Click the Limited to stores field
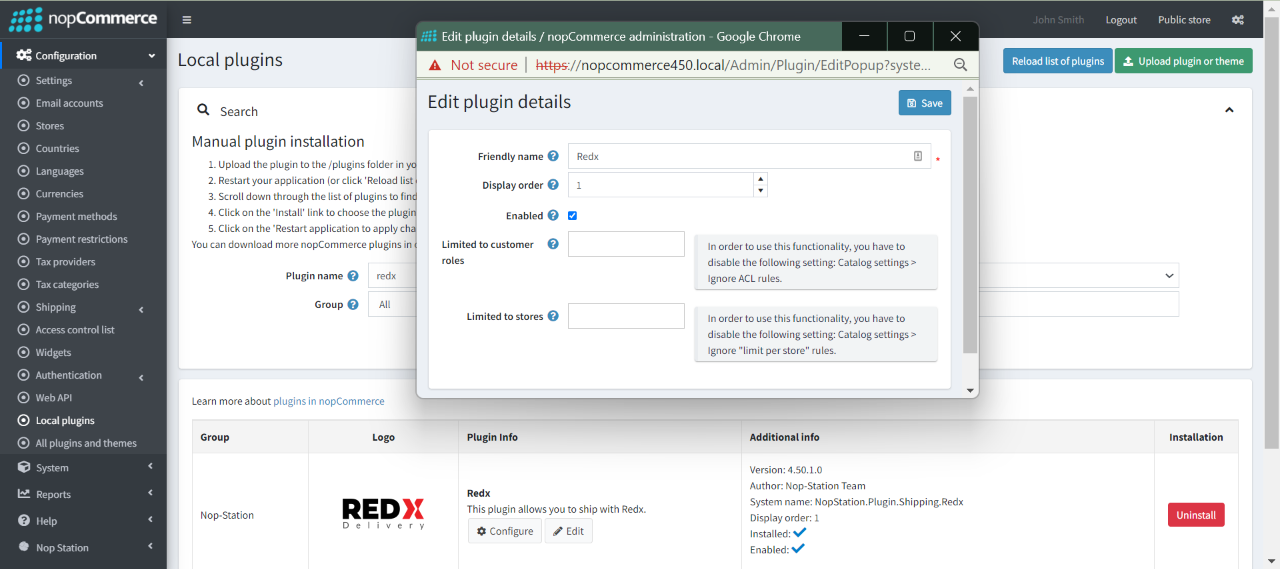Viewport: 1280px width, 569px height. 626,316
